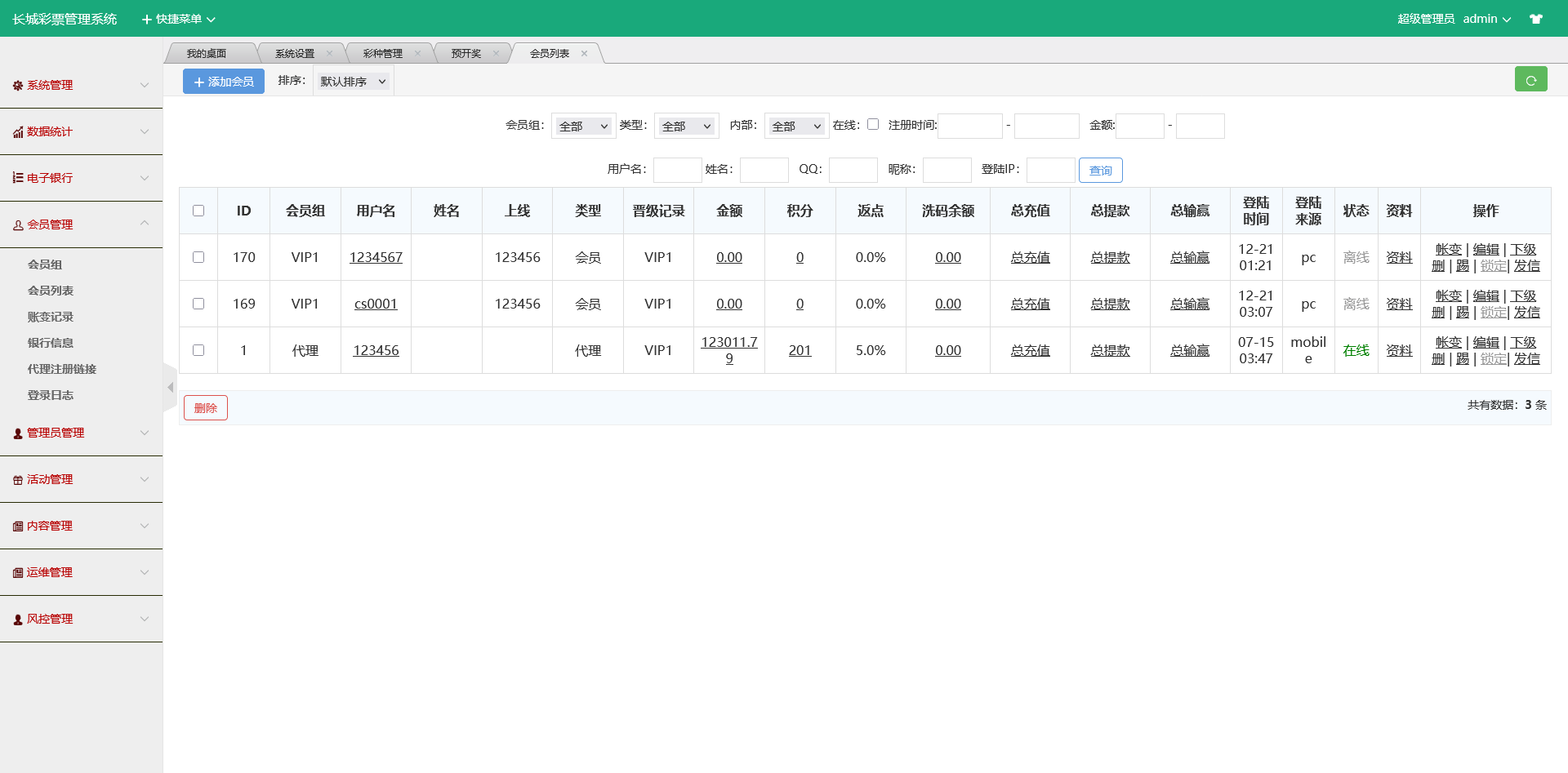Click the 电子银行 list icon

(x=16, y=178)
